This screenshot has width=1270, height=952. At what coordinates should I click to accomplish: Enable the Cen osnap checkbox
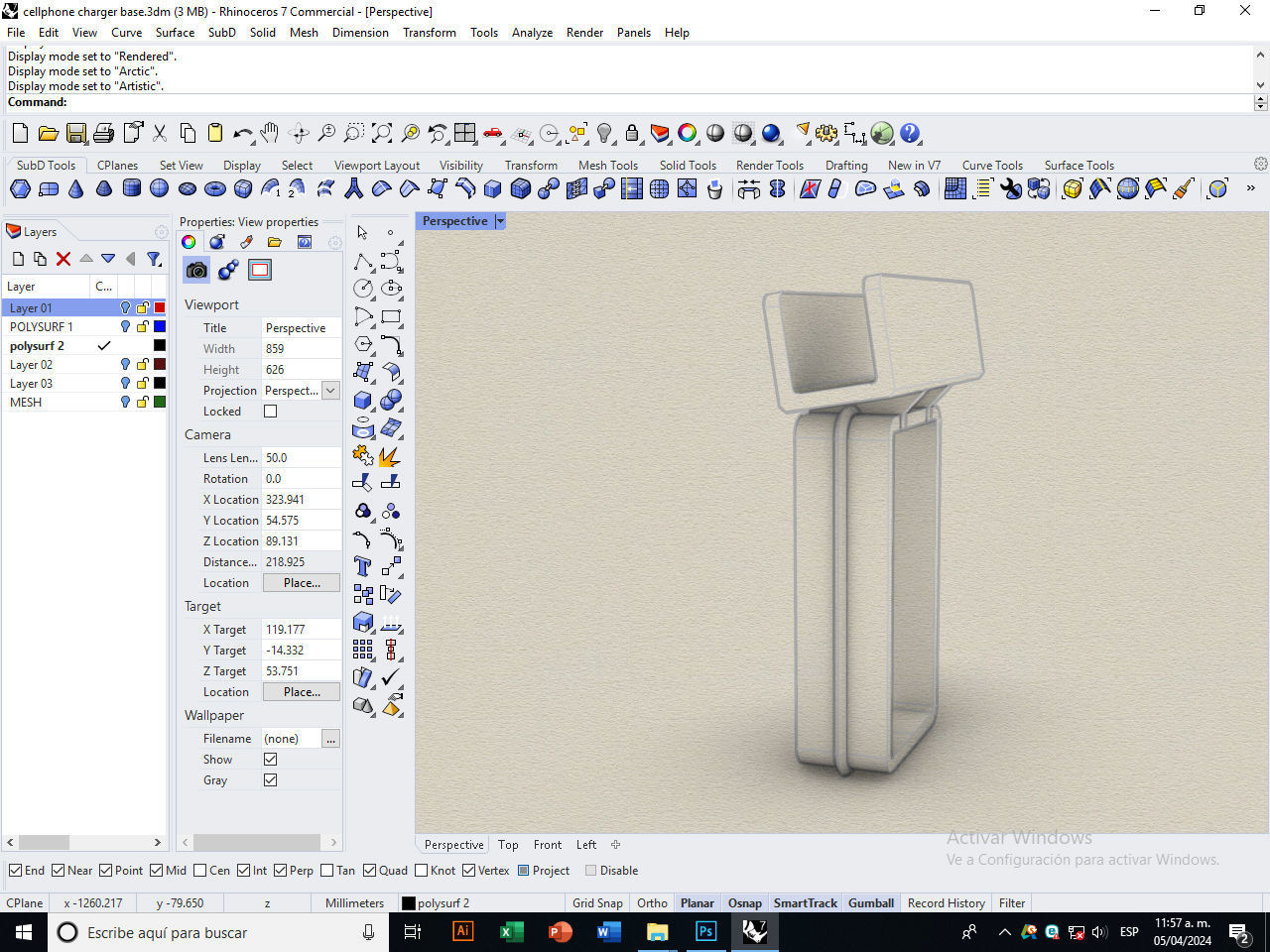coord(200,871)
